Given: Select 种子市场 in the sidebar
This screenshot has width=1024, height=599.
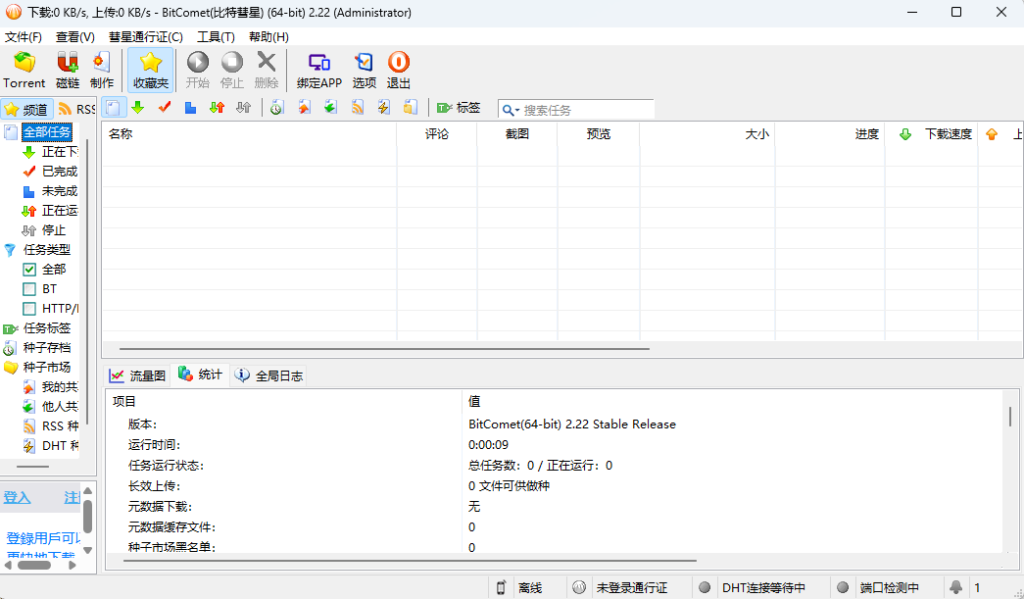Looking at the screenshot, I should point(47,367).
